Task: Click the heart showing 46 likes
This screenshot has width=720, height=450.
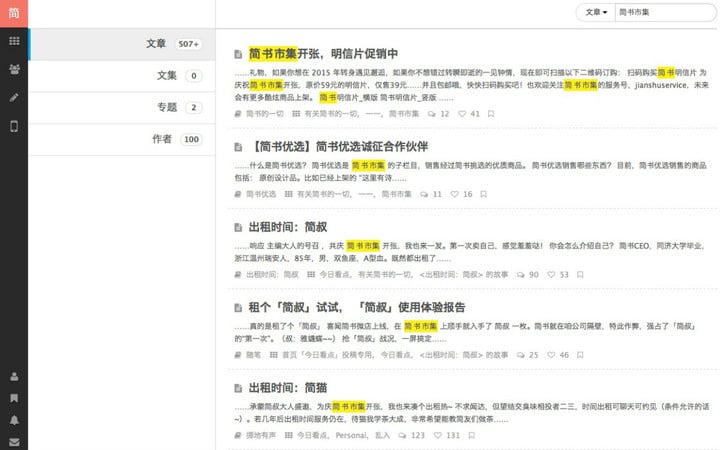Action: coord(551,355)
